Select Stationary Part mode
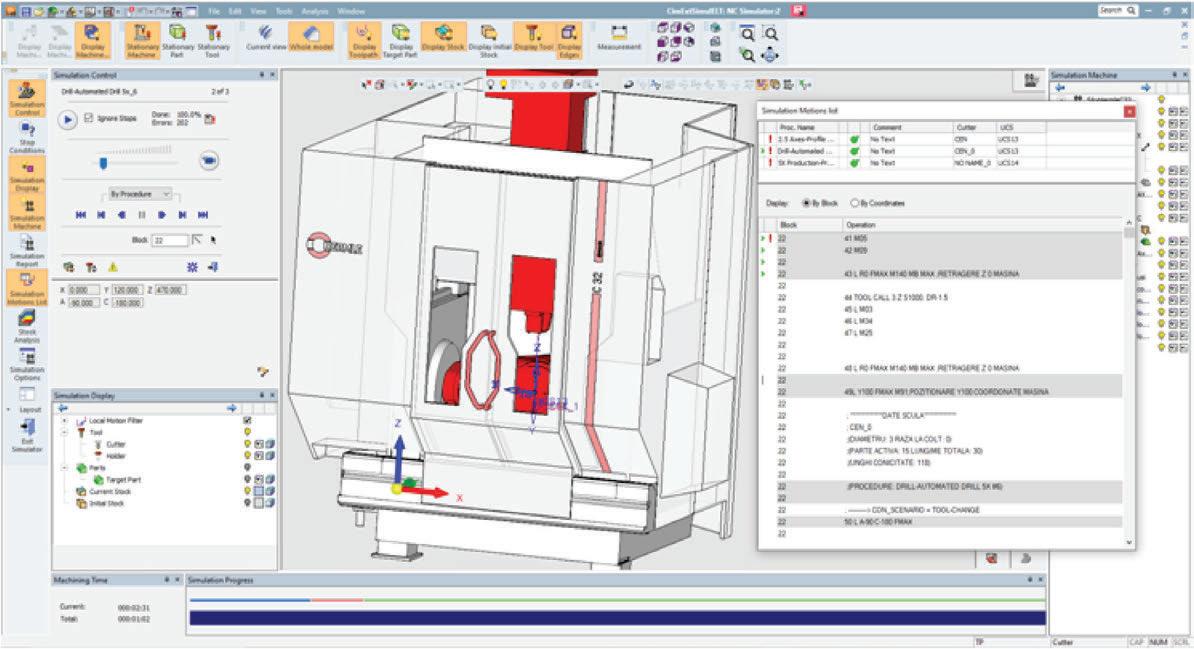1194x649 pixels. coord(177,41)
